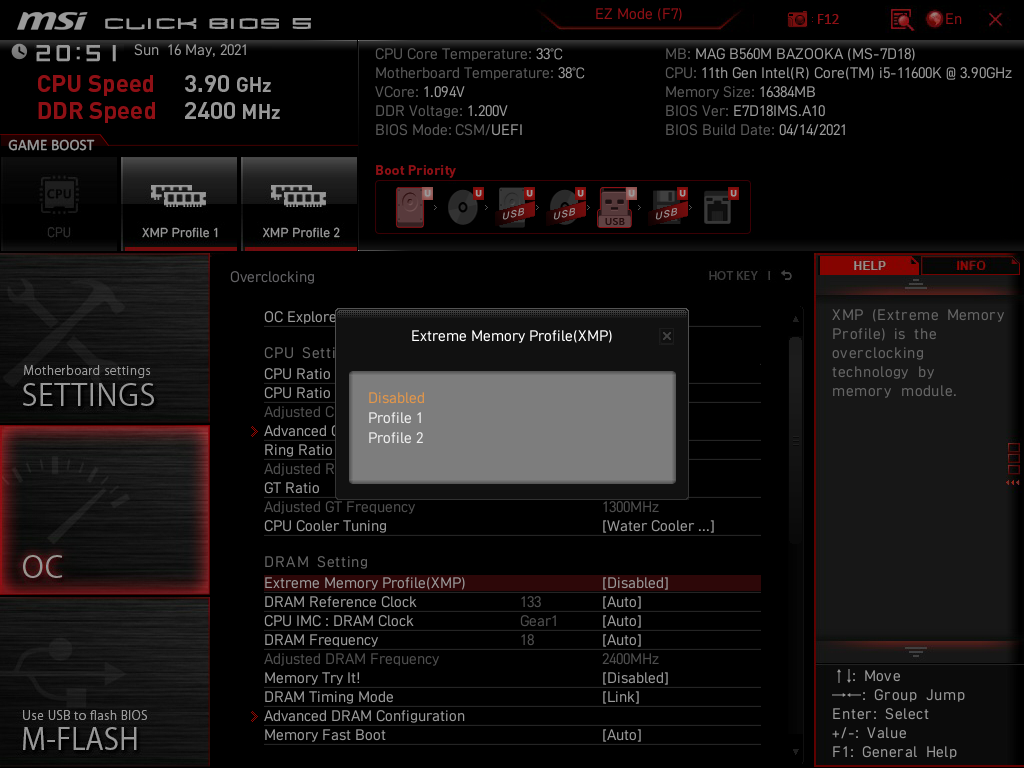Click the Adjusted GT Frequency 1300MHz value
1024x768 pixels.
tap(630, 507)
